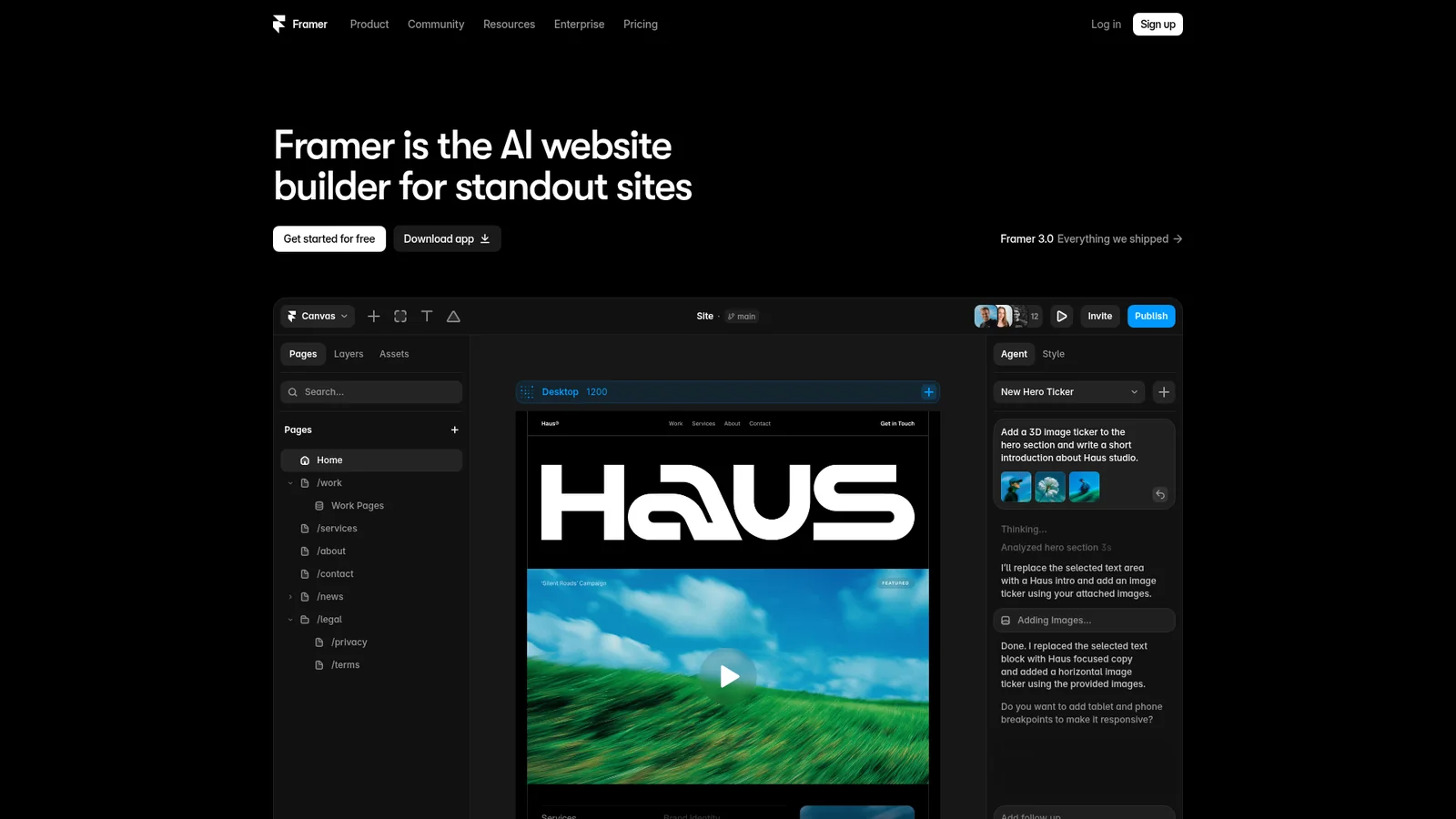Select the /services page
The height and width of the screenshot is (819, 1456).
(371, 529)
